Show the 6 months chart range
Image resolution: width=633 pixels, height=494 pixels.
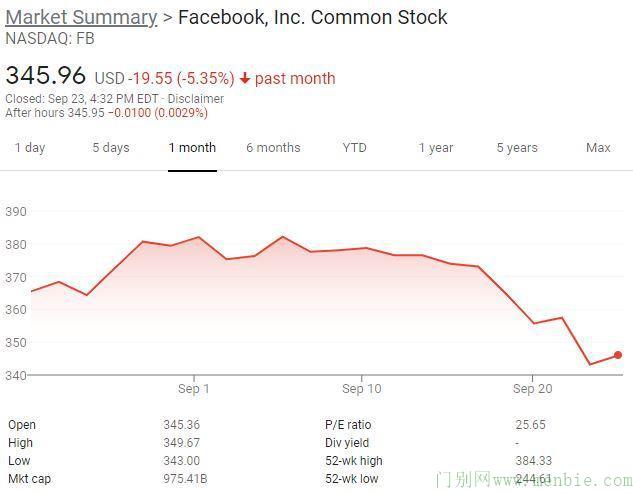click(x=273, y=148)
